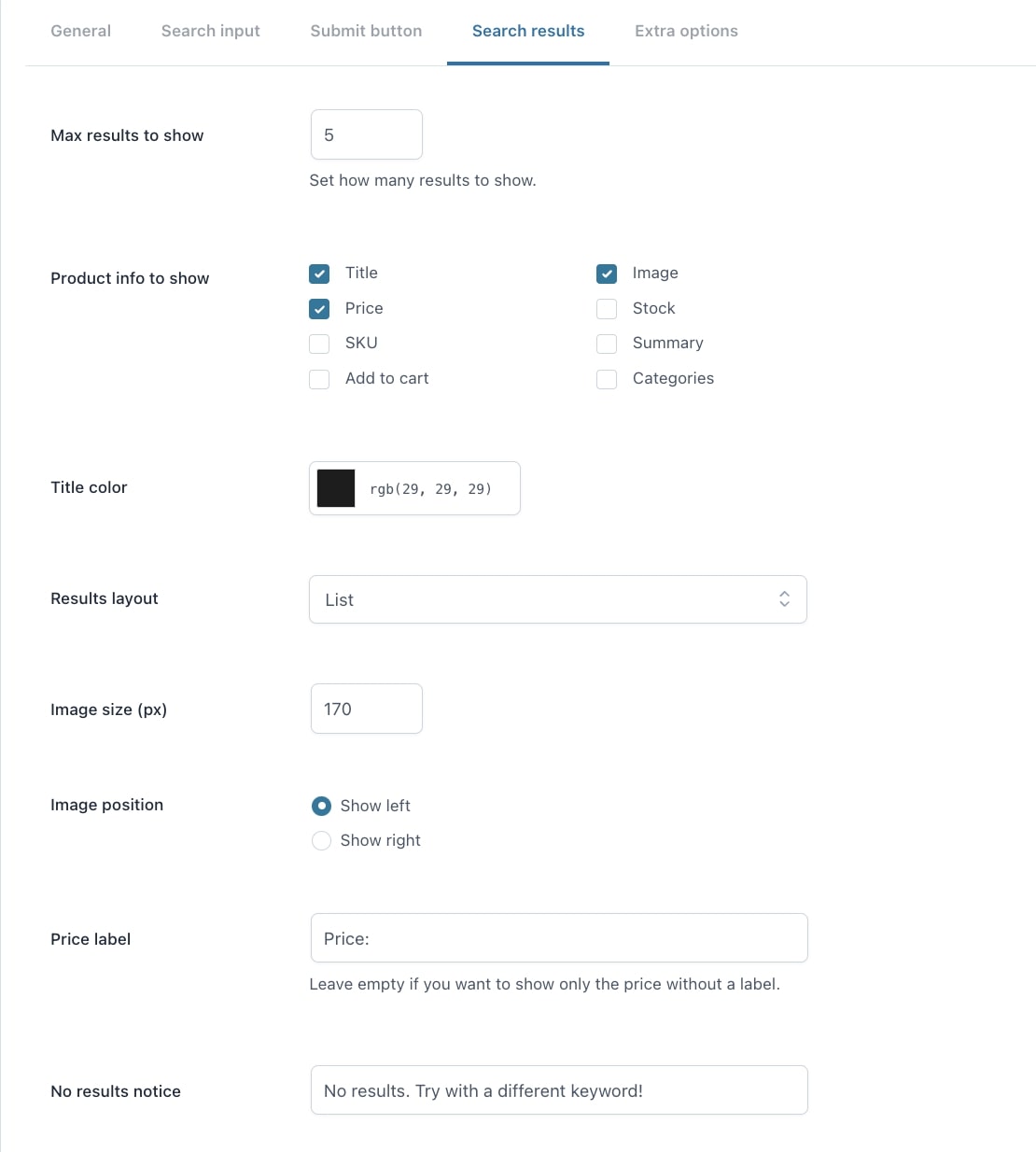
Task: Open the Title color black swatch
Action: pos(336,488)
